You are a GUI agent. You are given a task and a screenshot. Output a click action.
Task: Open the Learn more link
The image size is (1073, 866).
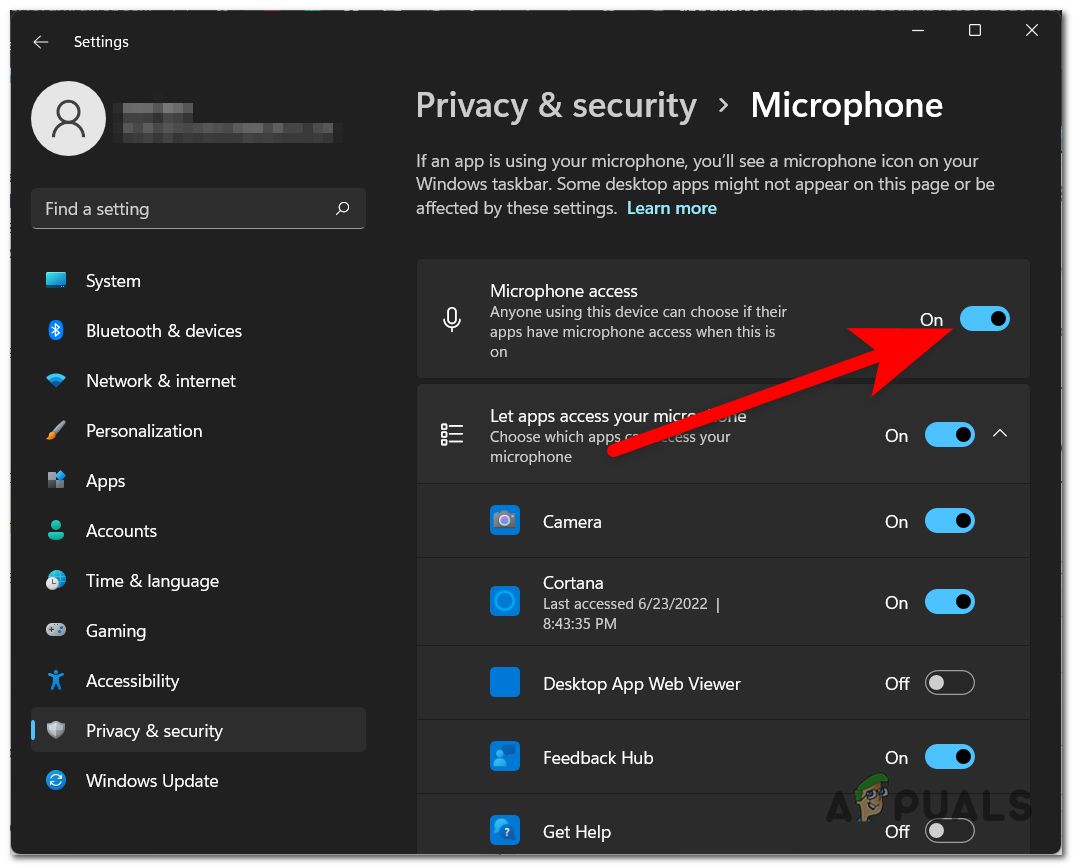[671, 208]
